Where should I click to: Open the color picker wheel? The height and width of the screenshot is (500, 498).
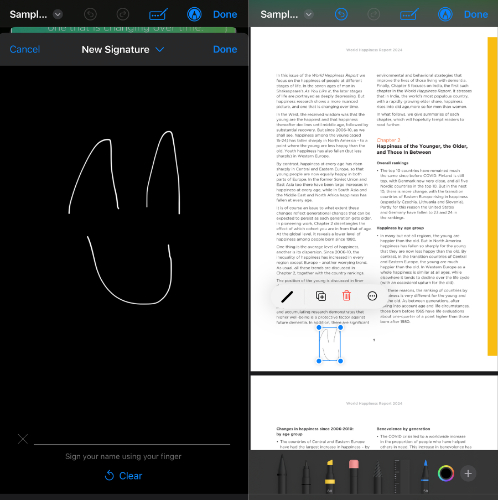coord(446,473)
